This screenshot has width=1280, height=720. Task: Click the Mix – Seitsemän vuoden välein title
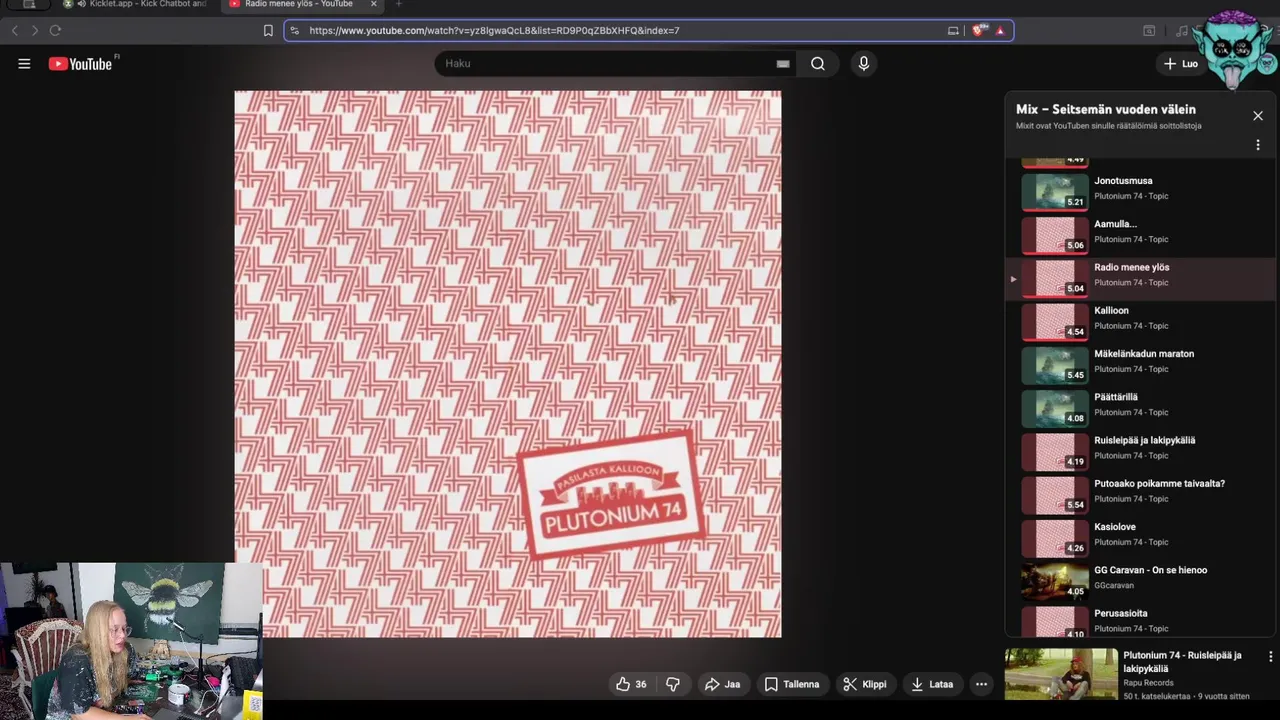1105,109
